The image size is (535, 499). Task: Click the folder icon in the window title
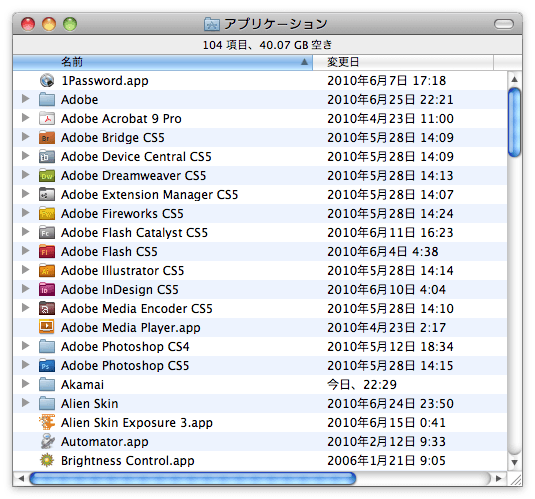tap(212, 24)
